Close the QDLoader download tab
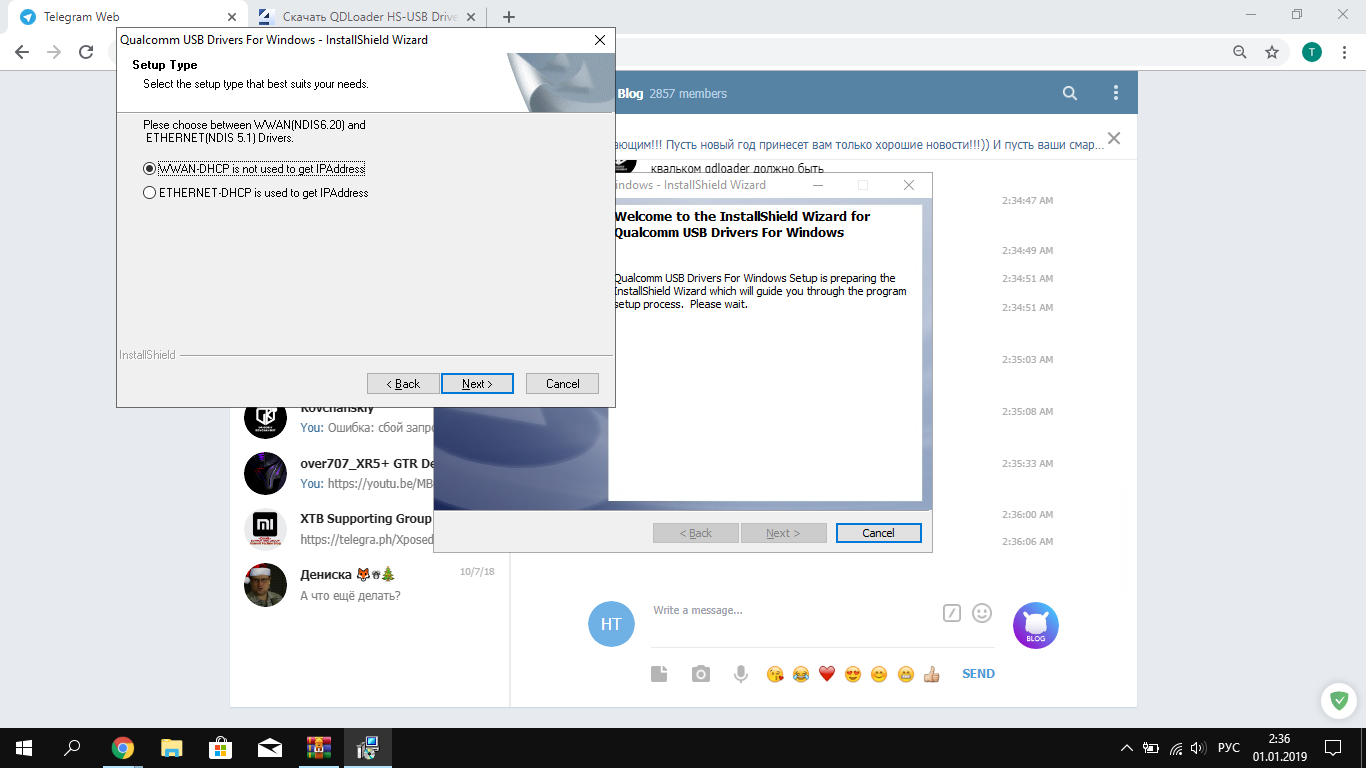 click(x=471, y=17)
